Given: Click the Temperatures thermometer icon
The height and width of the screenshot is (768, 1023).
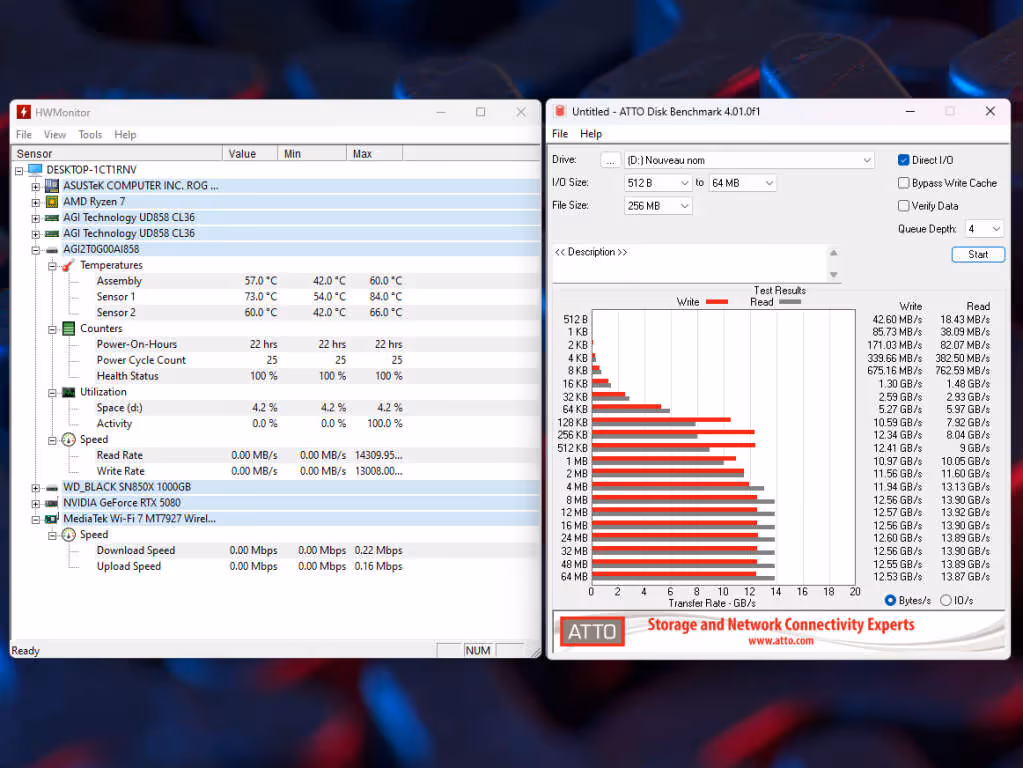Looking at the screenshot, I should tap(69, 265).
